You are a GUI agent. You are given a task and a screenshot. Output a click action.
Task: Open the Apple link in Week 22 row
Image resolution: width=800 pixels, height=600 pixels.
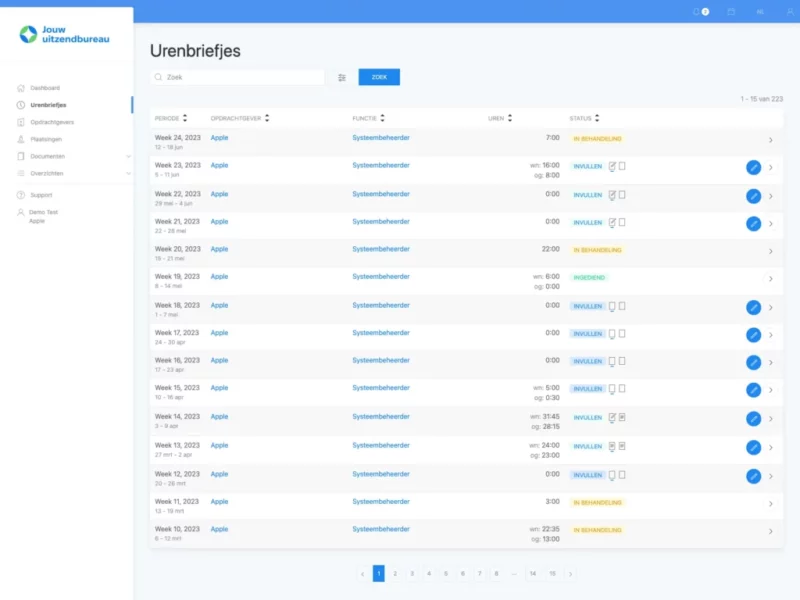(x=219, y=194)
